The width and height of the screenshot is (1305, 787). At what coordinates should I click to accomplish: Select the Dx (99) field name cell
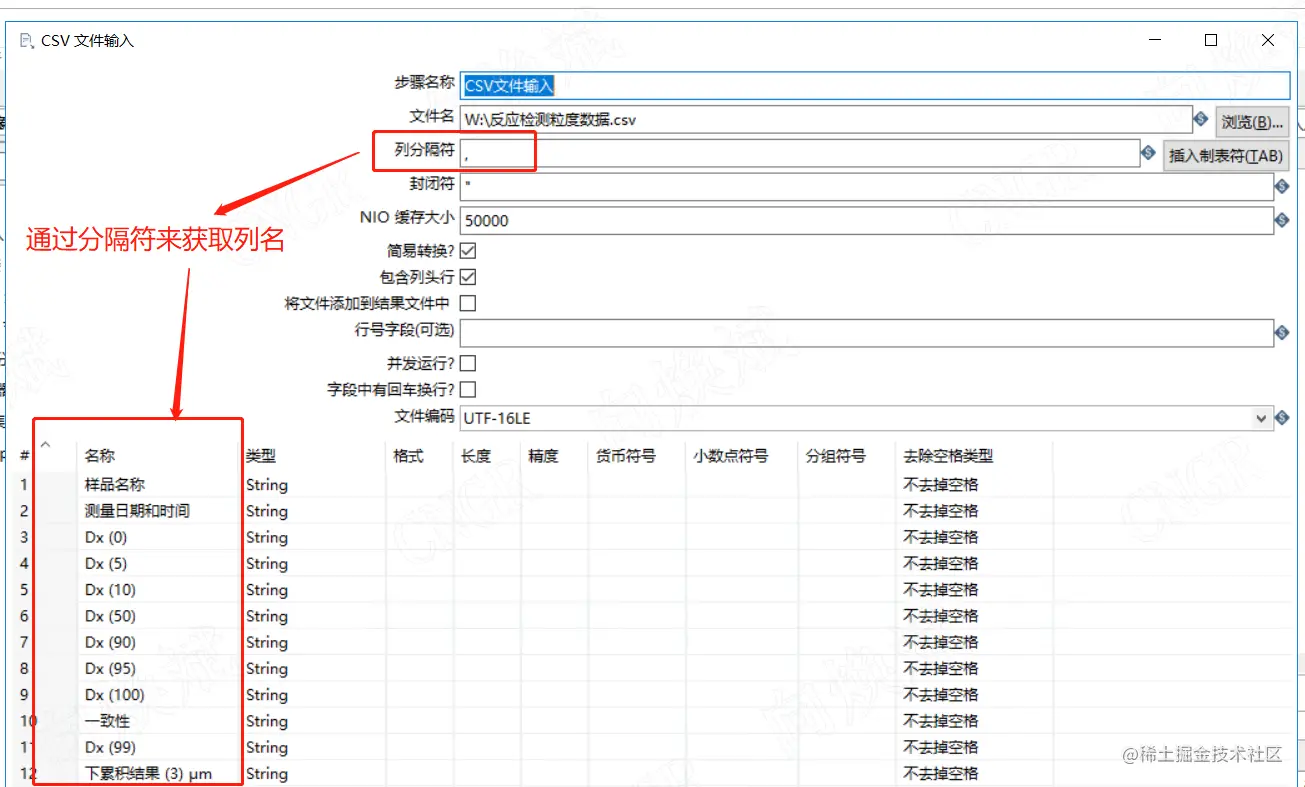coord(160,747)
